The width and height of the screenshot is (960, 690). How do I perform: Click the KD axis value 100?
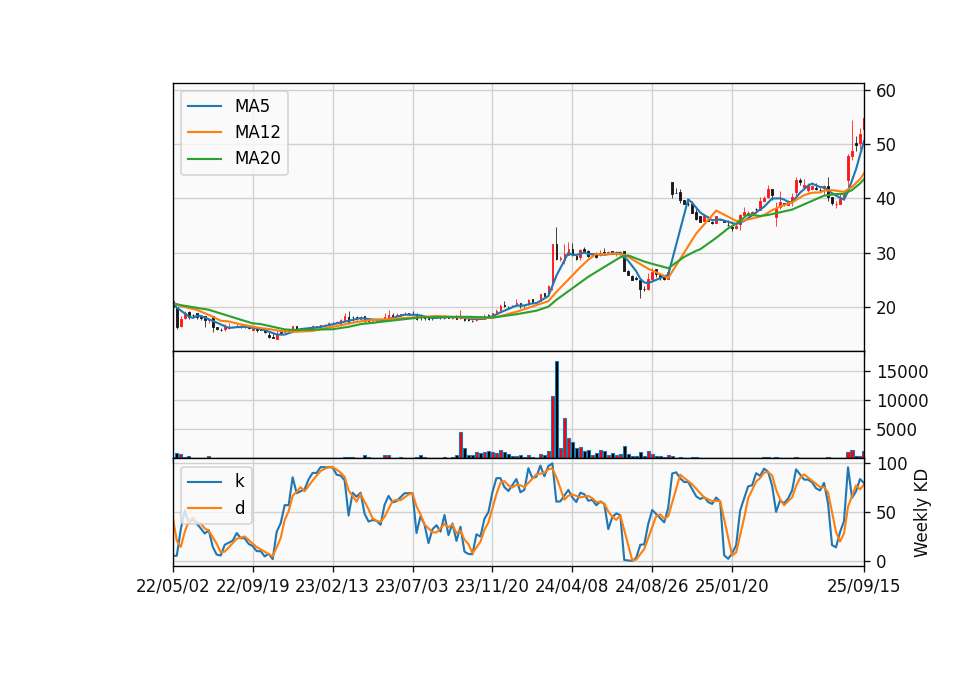(x=892, y=464)
